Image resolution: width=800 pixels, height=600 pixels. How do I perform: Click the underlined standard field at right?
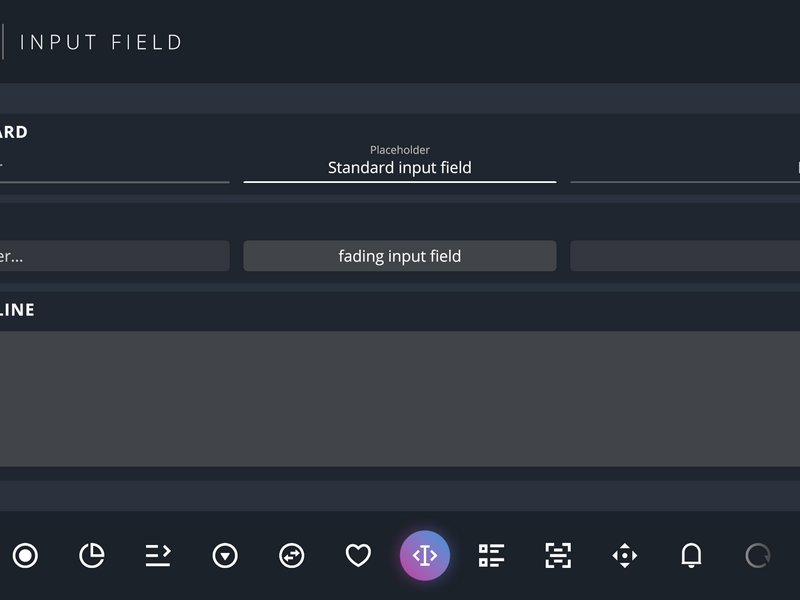685,168
